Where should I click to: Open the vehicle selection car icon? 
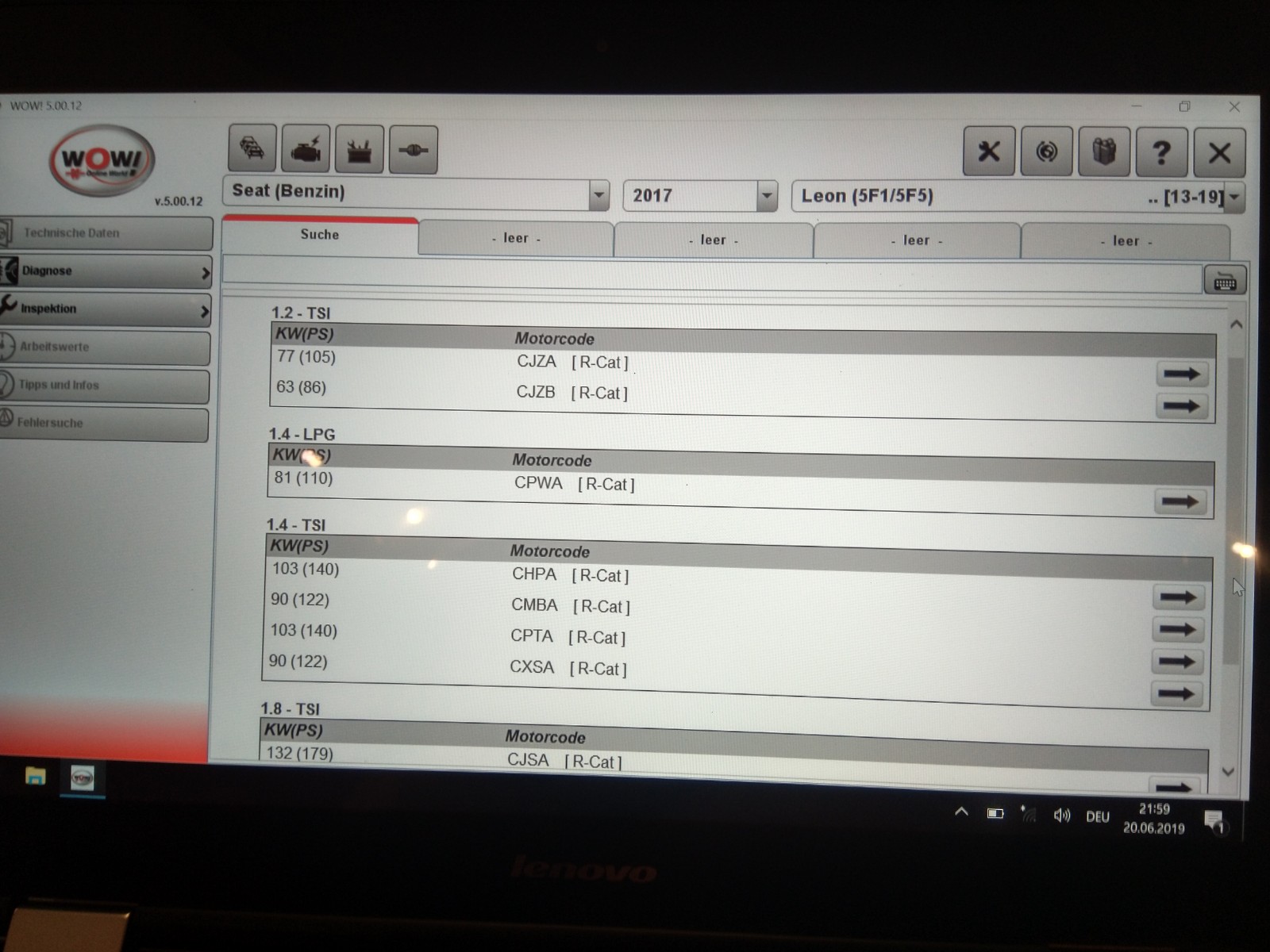point(252,148)
